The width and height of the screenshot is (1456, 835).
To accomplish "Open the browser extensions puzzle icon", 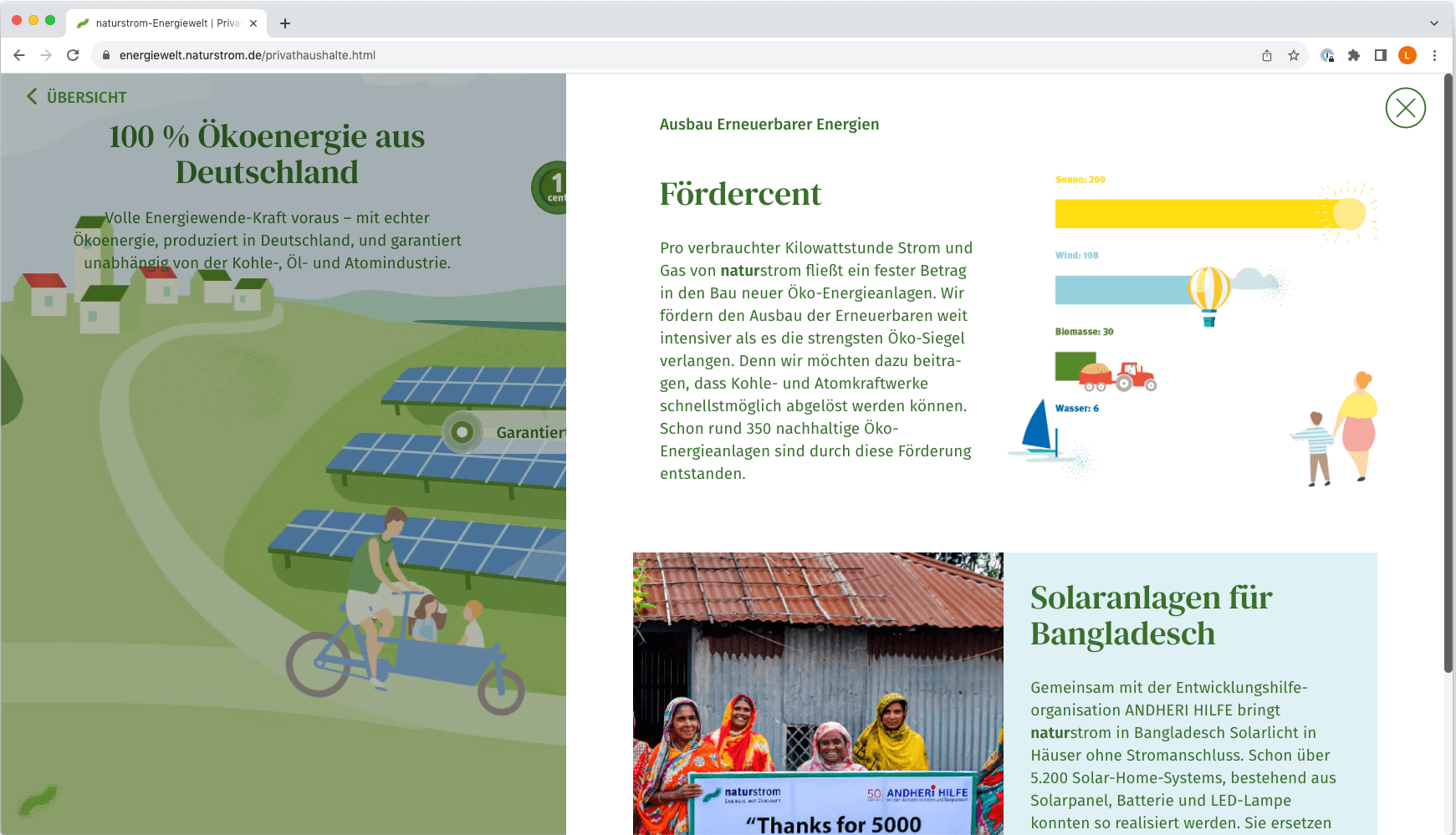I will pos(1354,55).
